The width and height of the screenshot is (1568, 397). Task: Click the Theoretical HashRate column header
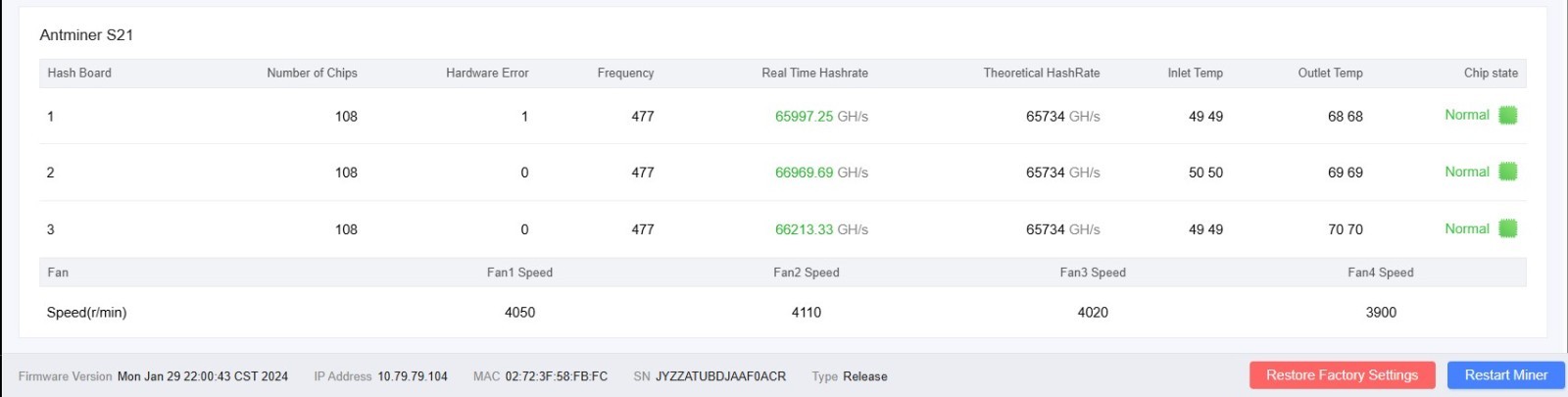tap(1042, 74)
